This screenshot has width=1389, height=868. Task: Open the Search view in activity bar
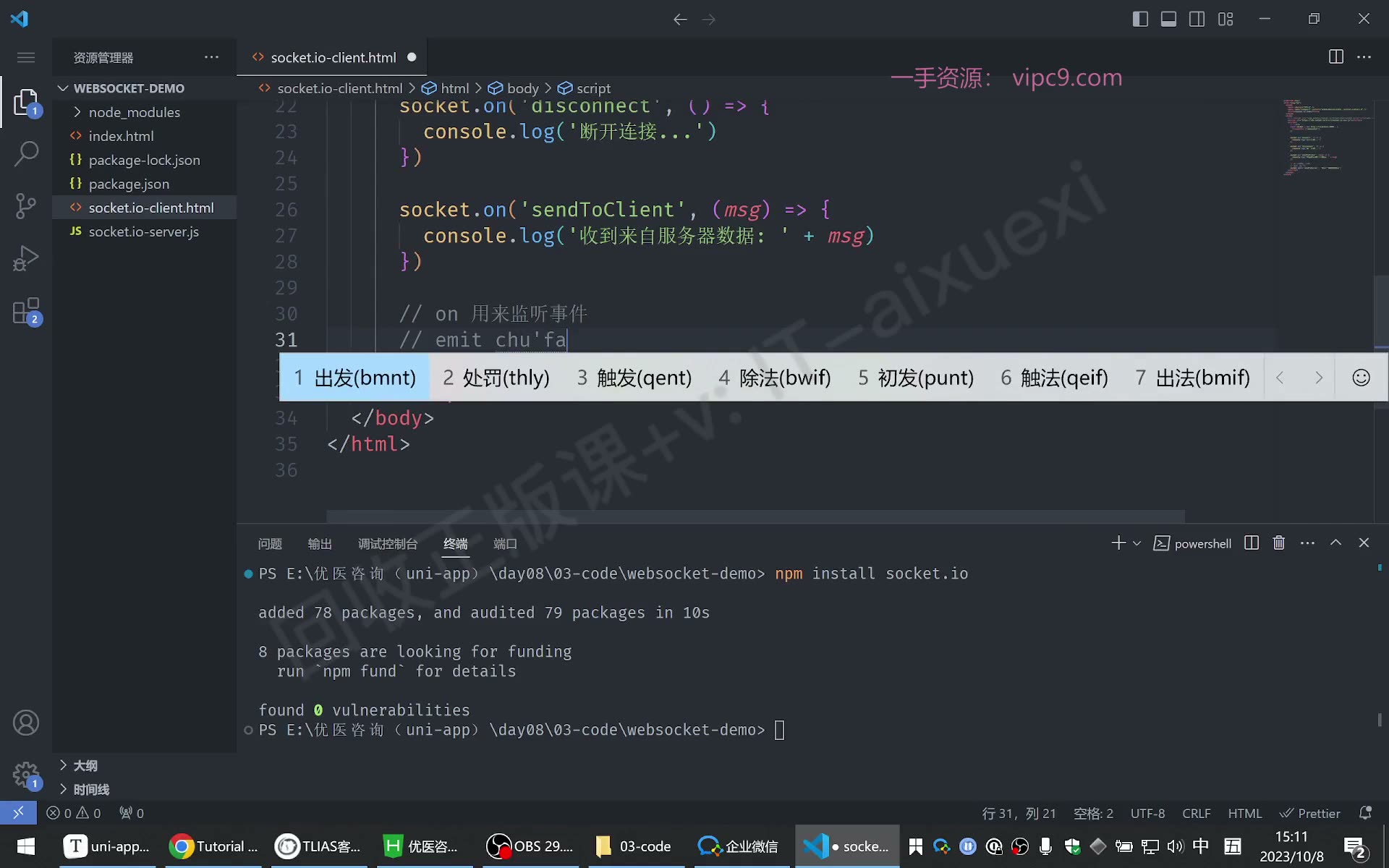(26, 153)
